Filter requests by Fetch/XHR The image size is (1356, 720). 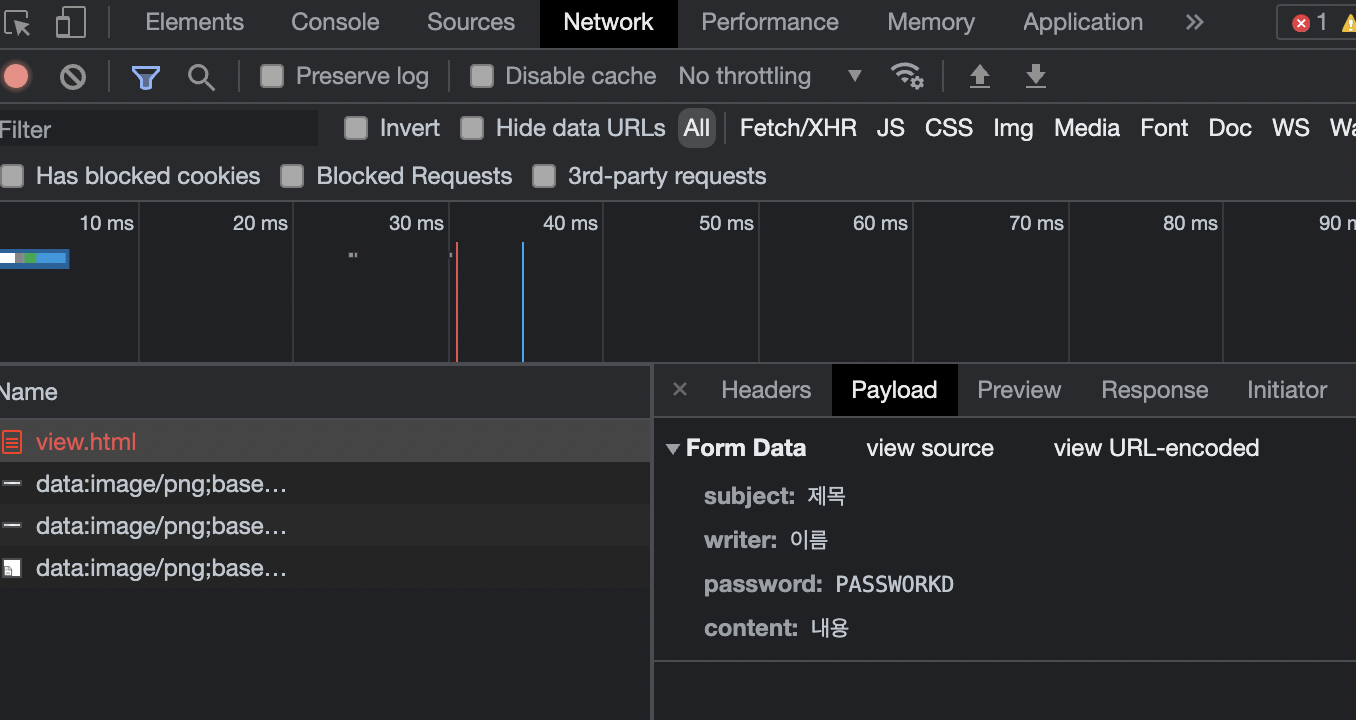click(x=798, y=128)
